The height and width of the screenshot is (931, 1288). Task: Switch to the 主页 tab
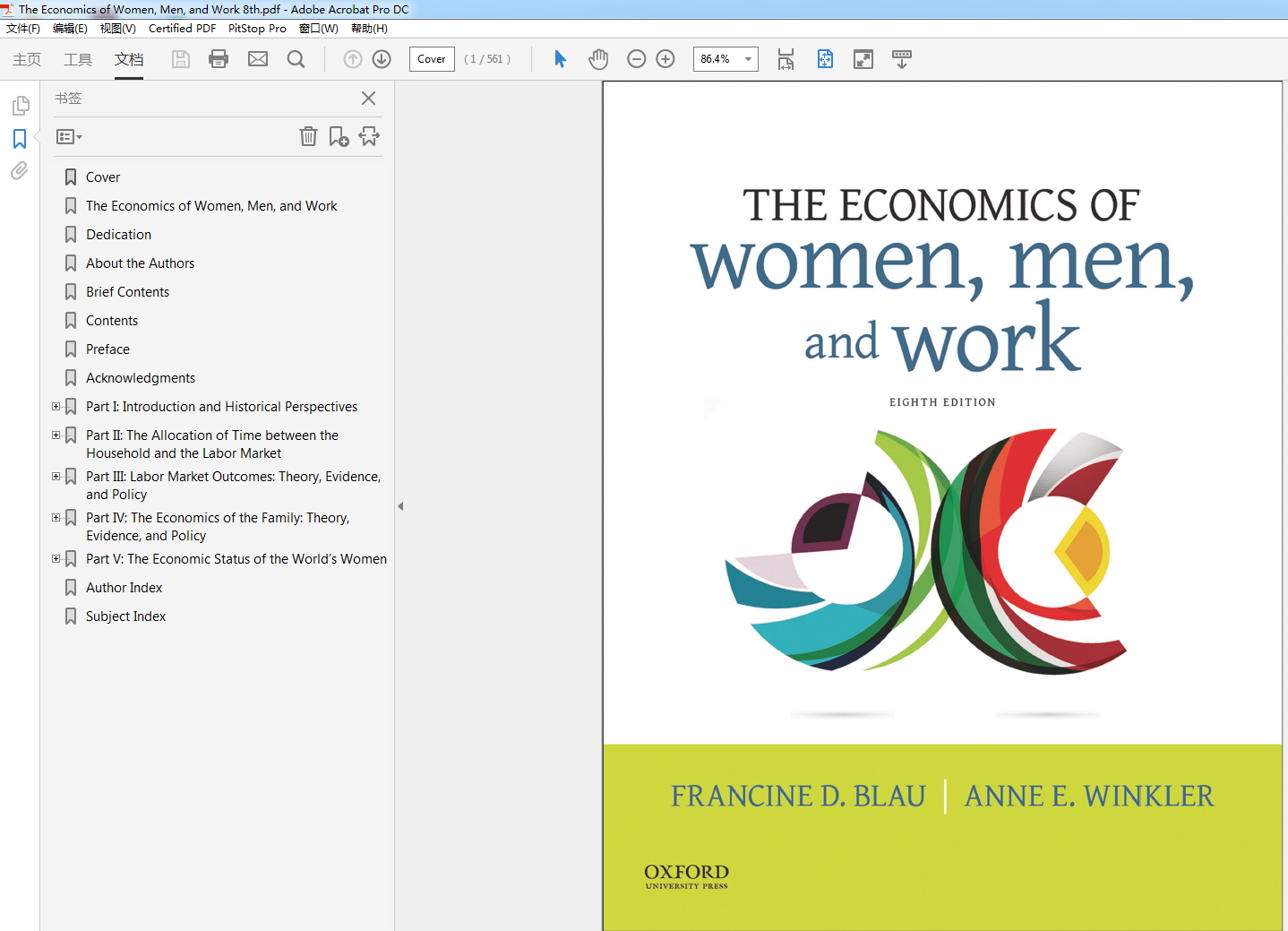tap(27, 59)
